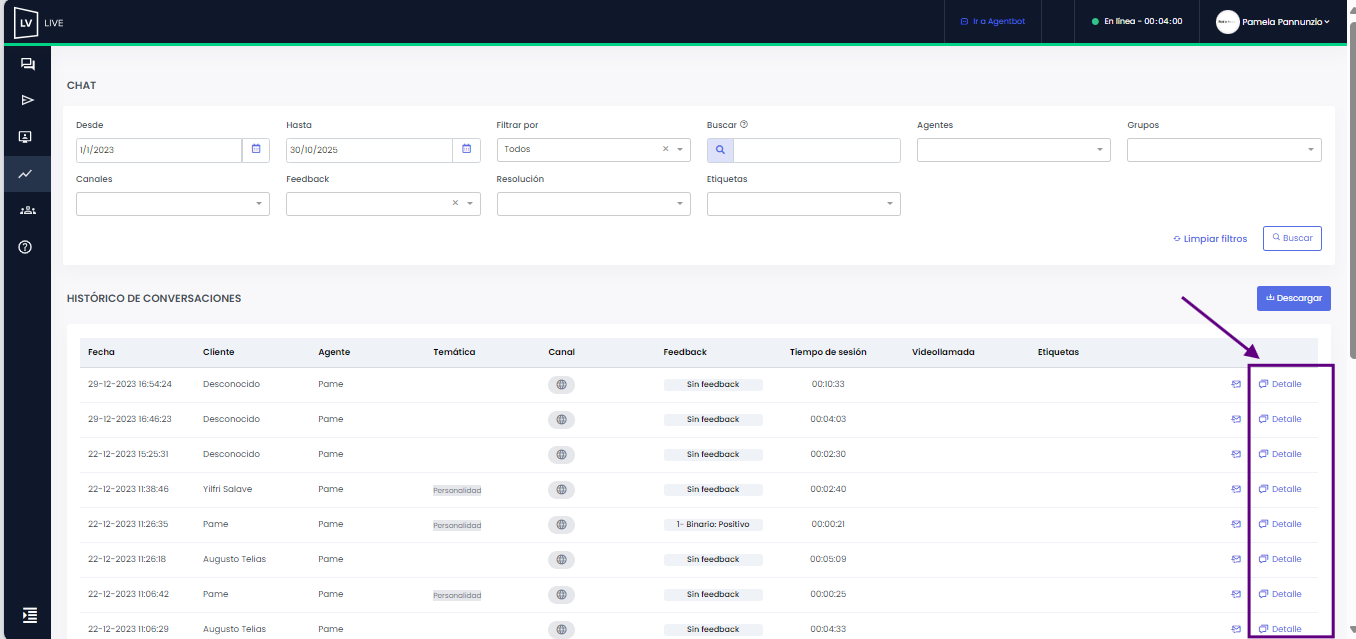Screen dimensions: 1356x639
Task: Click the mail icon for 29-12-2023 16:54:24 row
Action: click(1236, 384)
